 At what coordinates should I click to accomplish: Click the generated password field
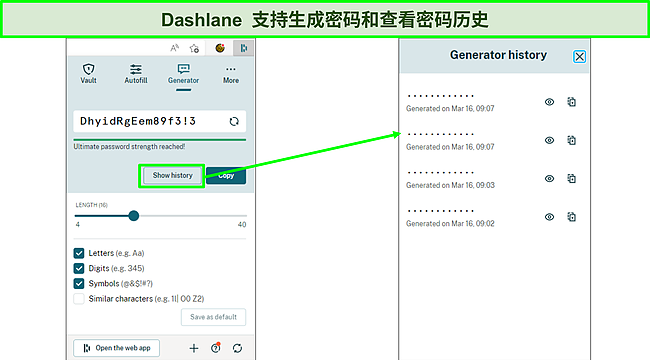tap(160, 121)
